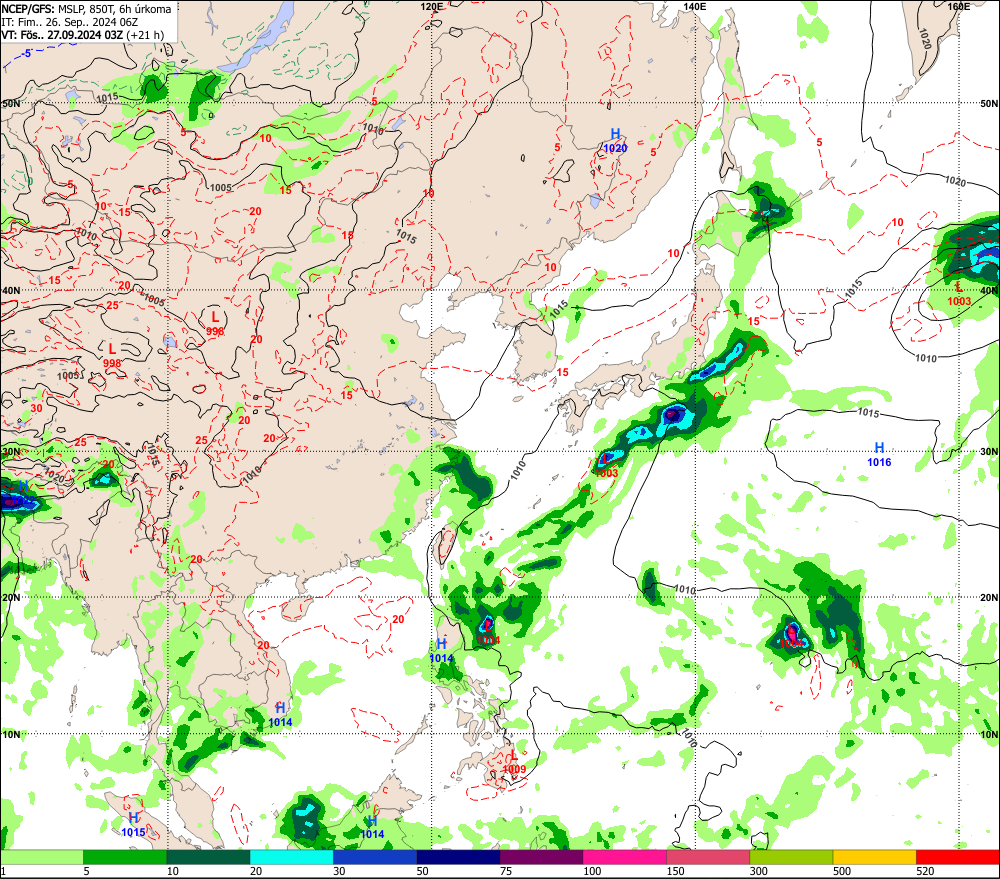Select the olive green 300–500 legend swatch
The width and height of the screenshot is (1000, 879).
tap(791, 857)
